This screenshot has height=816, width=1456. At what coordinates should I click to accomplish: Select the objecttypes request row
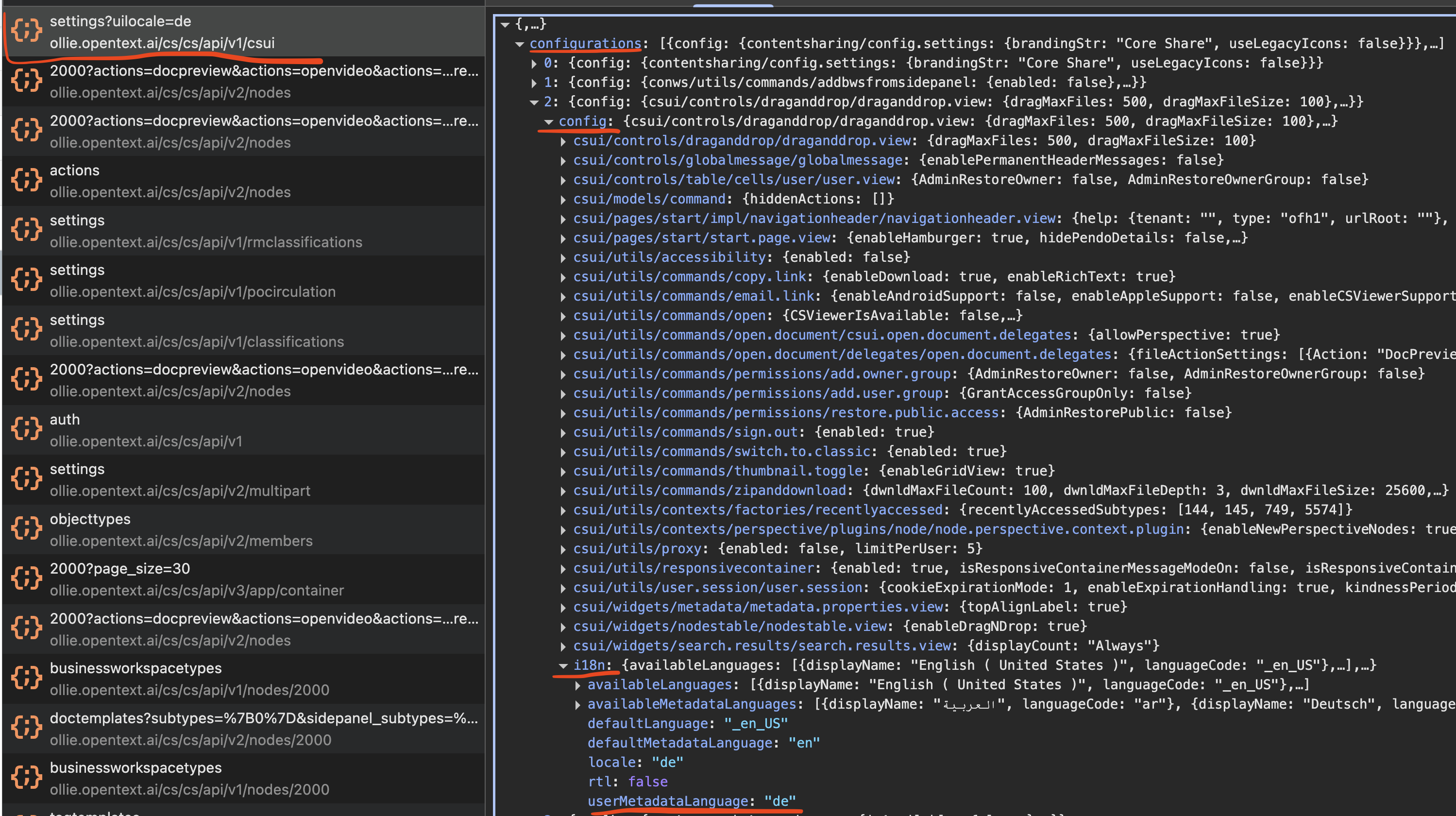coord(244,529)
